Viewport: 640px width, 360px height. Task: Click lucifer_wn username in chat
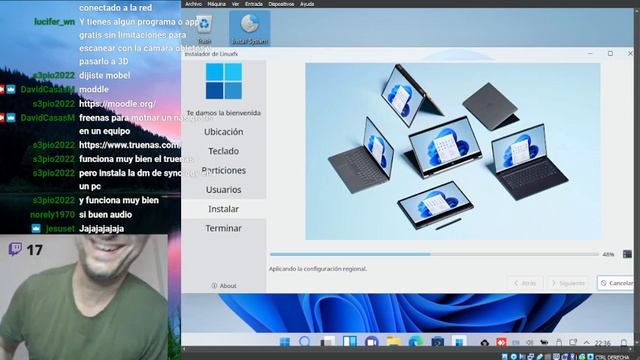tap(54, 22)
